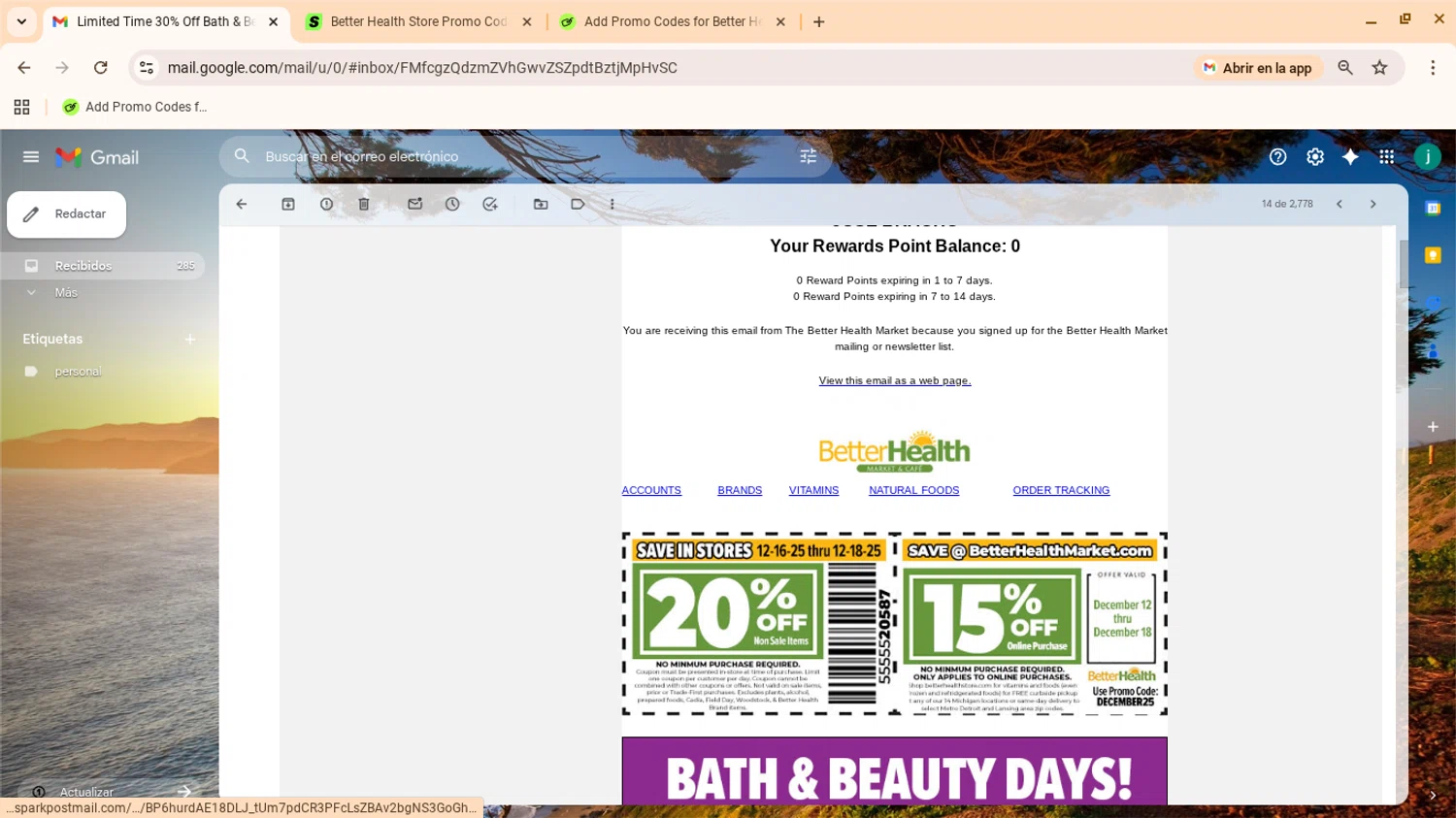Click Abrir en la app button

point(1257,68)
